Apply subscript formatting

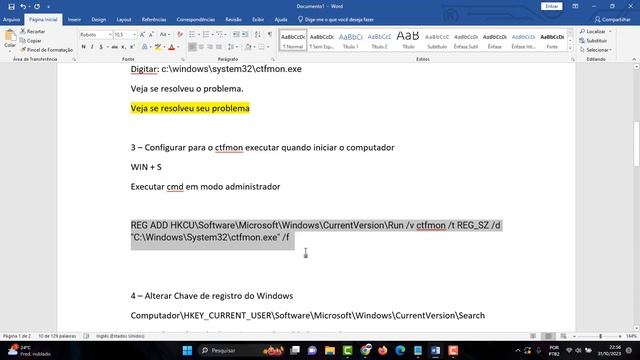click(123, 47)
